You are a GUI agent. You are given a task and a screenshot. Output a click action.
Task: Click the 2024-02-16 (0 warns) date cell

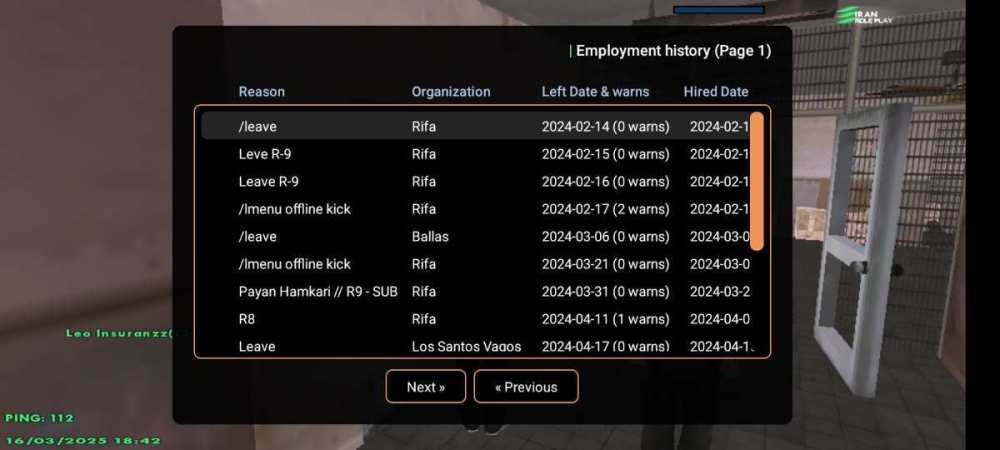605,182
